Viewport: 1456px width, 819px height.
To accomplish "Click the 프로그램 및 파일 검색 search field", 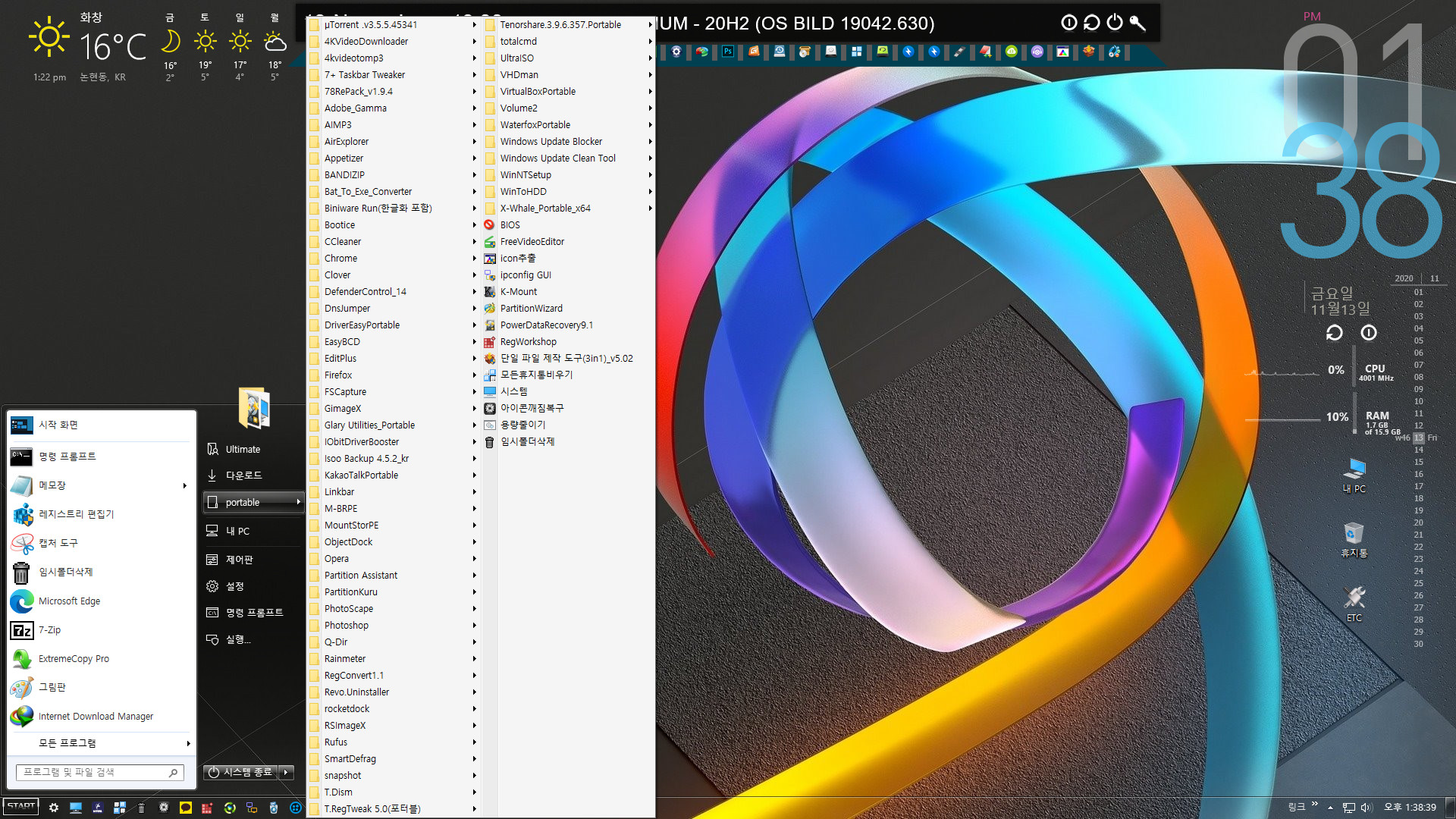I will [x=99, y=772].
